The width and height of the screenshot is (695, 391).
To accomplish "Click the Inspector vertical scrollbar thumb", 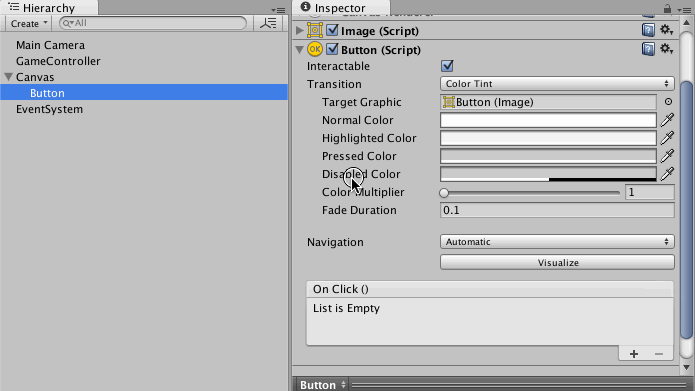I will pos(686,210).
